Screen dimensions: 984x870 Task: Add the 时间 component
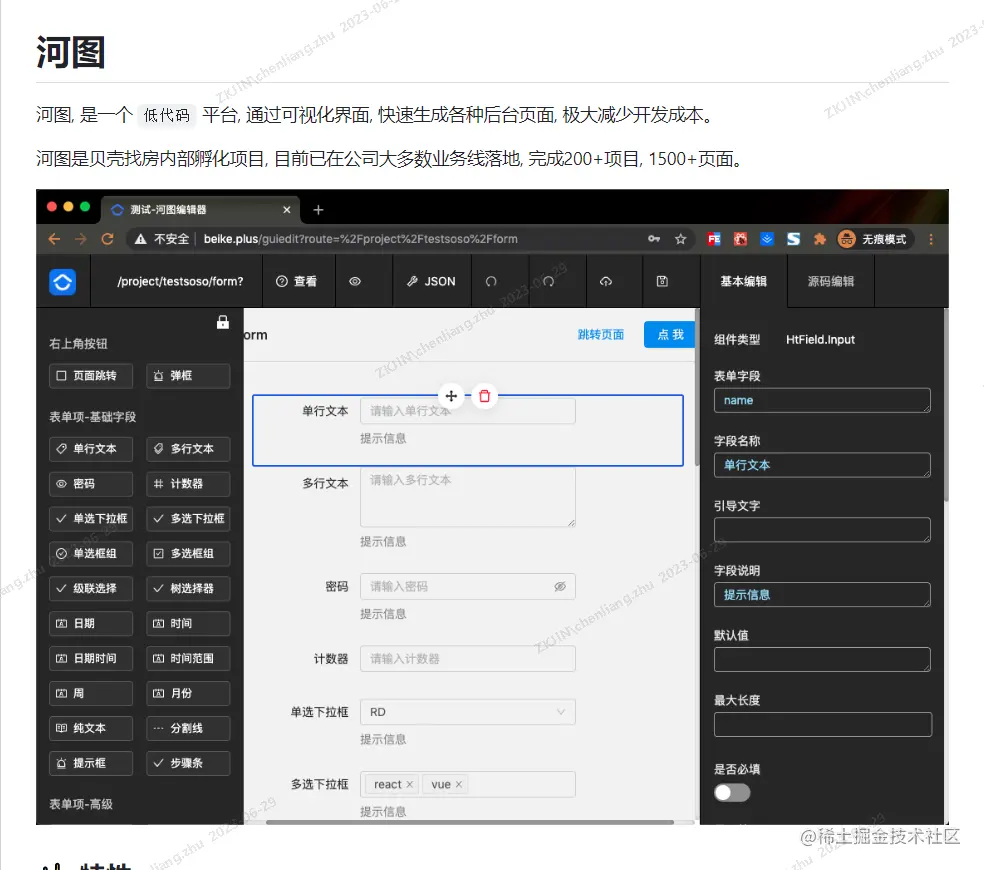188,623
